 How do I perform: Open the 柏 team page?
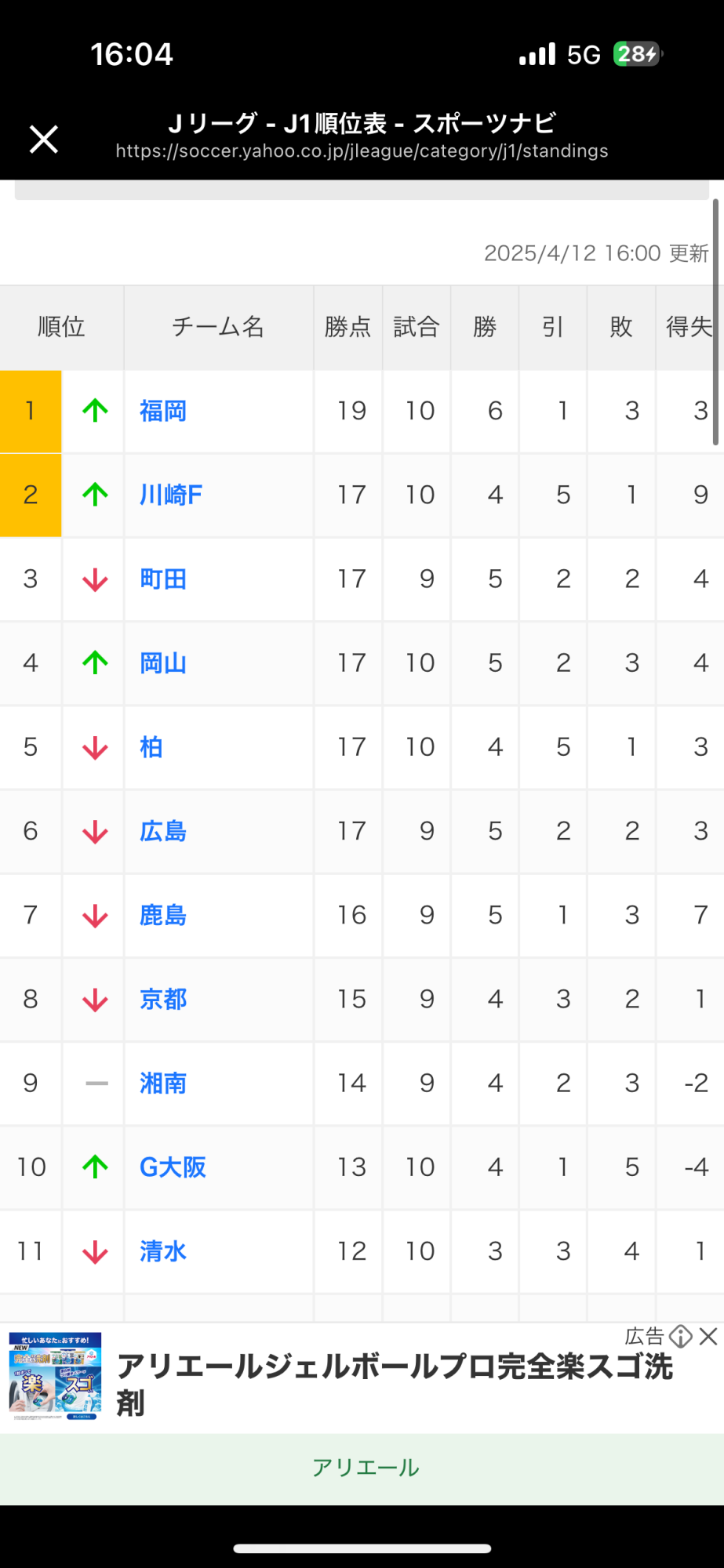coord(151,747)
